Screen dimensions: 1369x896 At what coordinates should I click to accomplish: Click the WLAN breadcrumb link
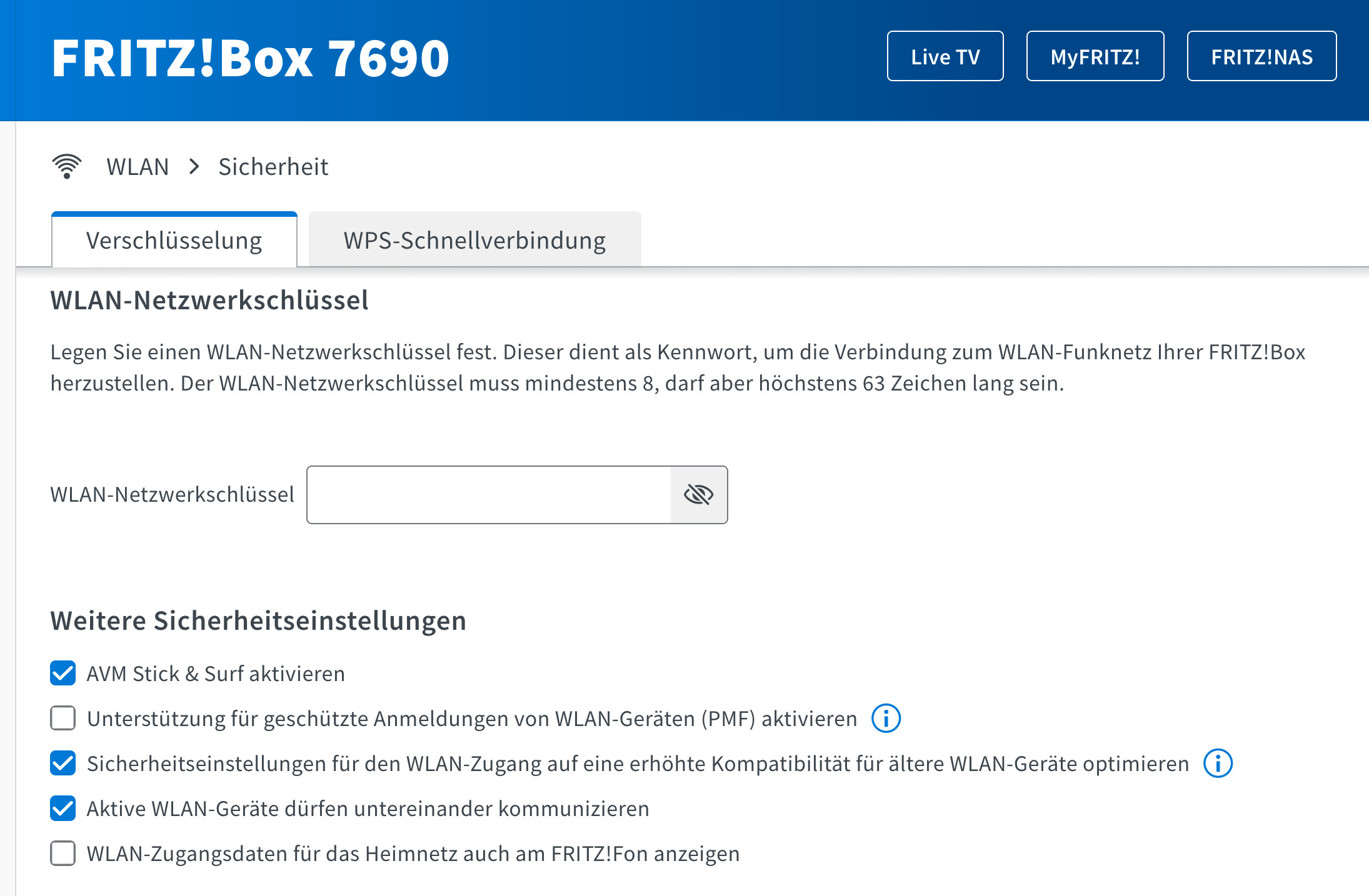pos(138,167)
